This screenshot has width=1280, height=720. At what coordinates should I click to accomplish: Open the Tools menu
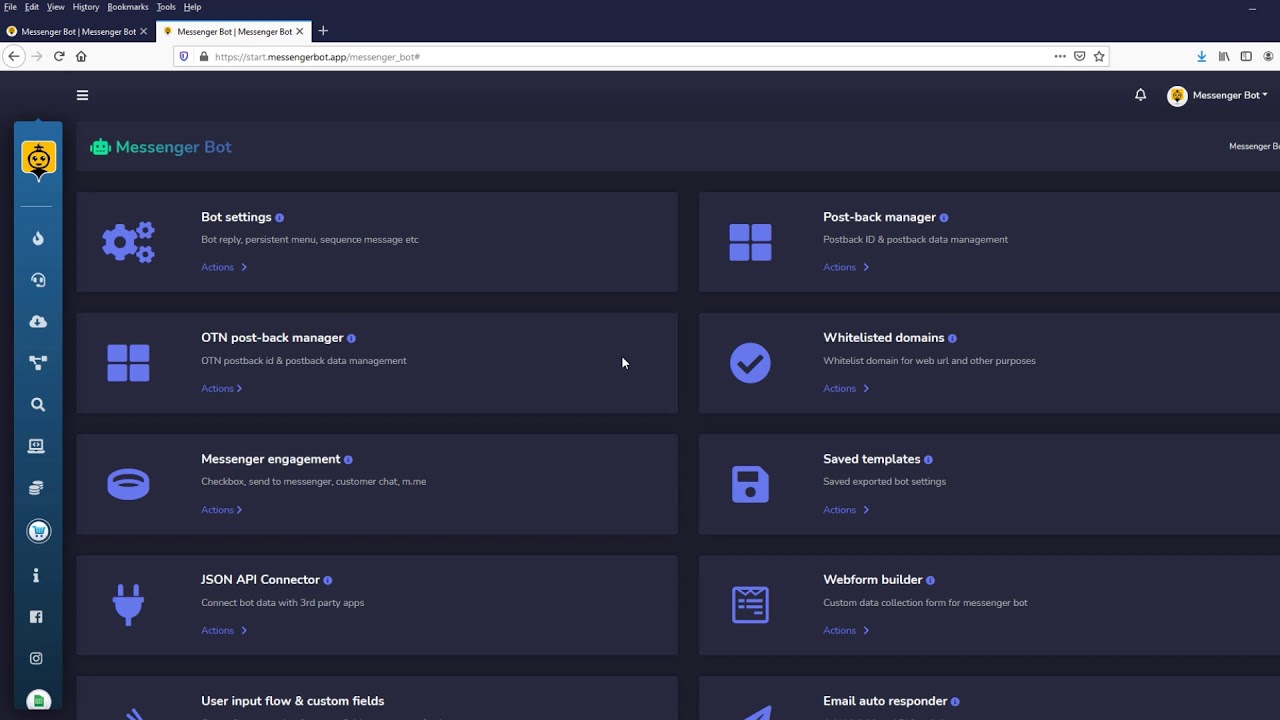pos(166,7)
